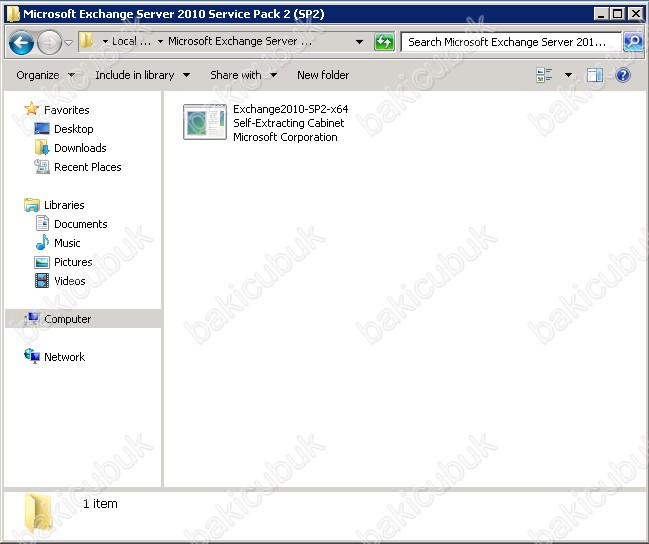
Task: Click the title bar folder icon
Action: pos(13,14)
